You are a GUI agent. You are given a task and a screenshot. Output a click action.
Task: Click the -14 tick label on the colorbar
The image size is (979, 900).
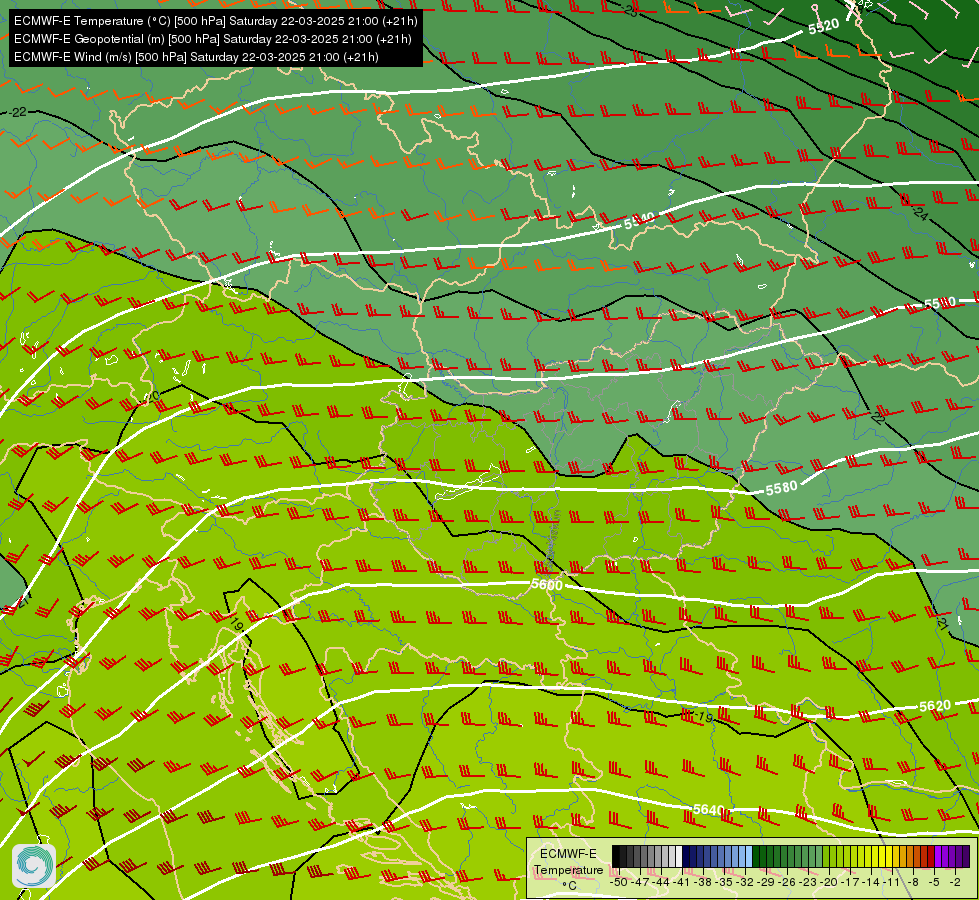pos(871,882)
